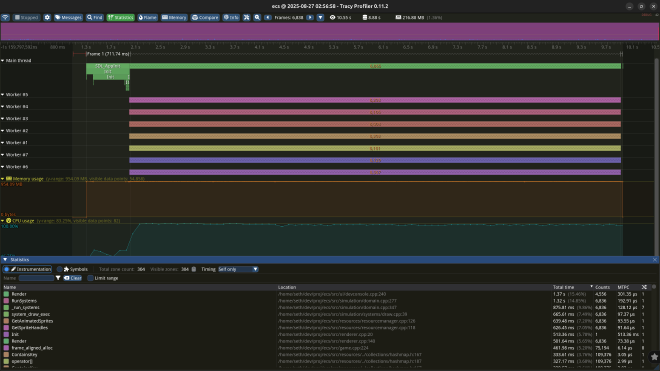Copy visible zones clipboard icon

coord(194,269)
